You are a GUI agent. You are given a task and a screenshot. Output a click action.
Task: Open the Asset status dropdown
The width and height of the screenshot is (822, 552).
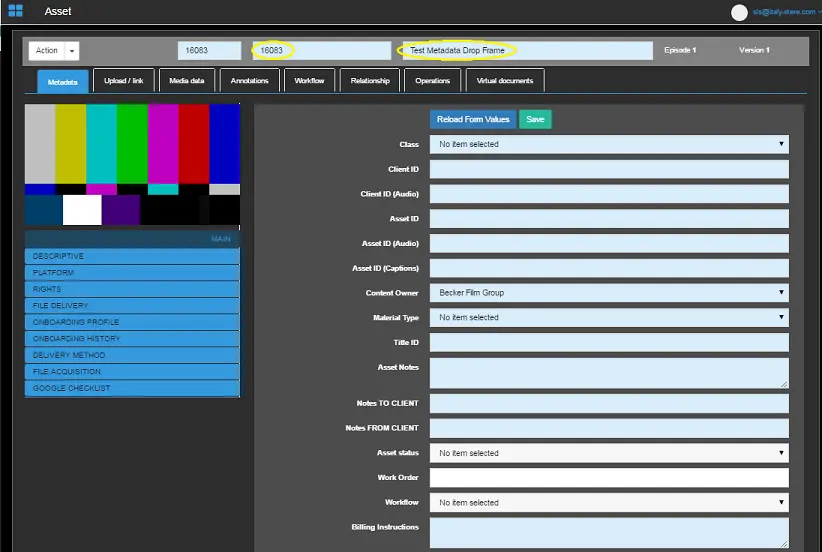(x=609, y=453)
